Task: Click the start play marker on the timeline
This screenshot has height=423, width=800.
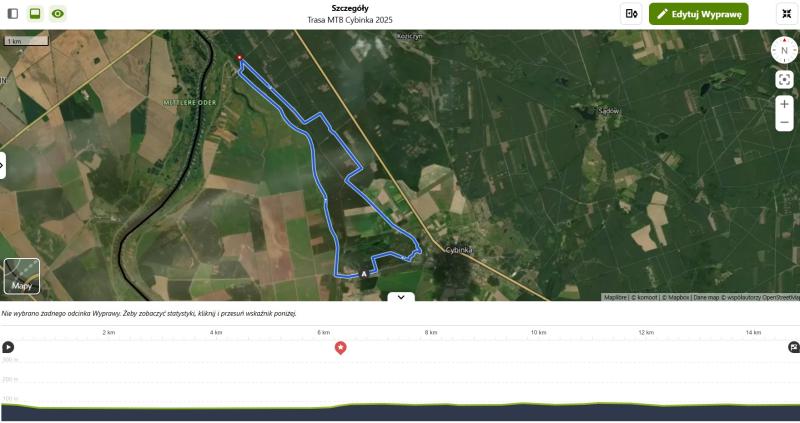Action: pos(8,347)
